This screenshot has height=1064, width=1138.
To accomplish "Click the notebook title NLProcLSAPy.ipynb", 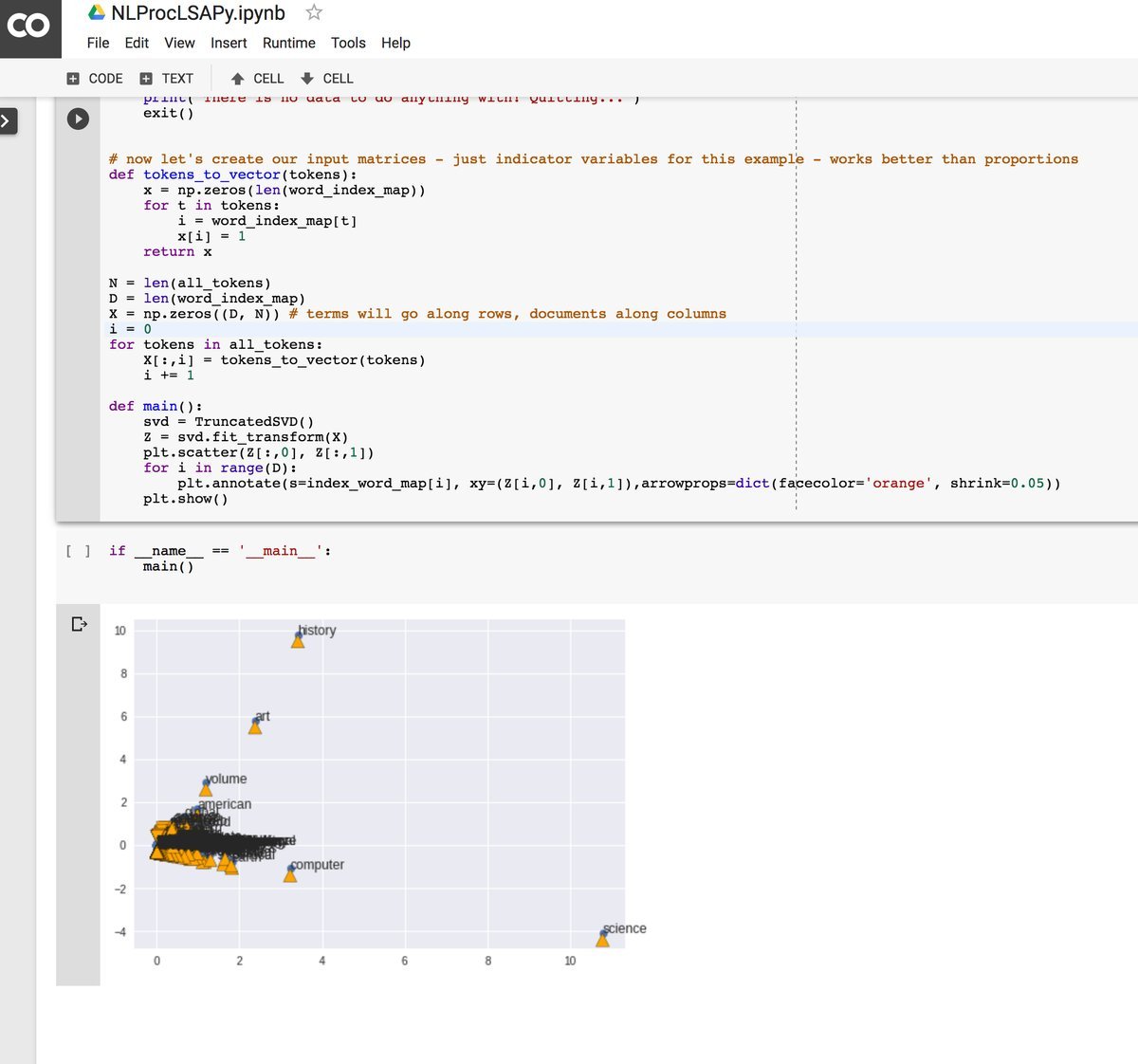I will click(x=198, y=13).
